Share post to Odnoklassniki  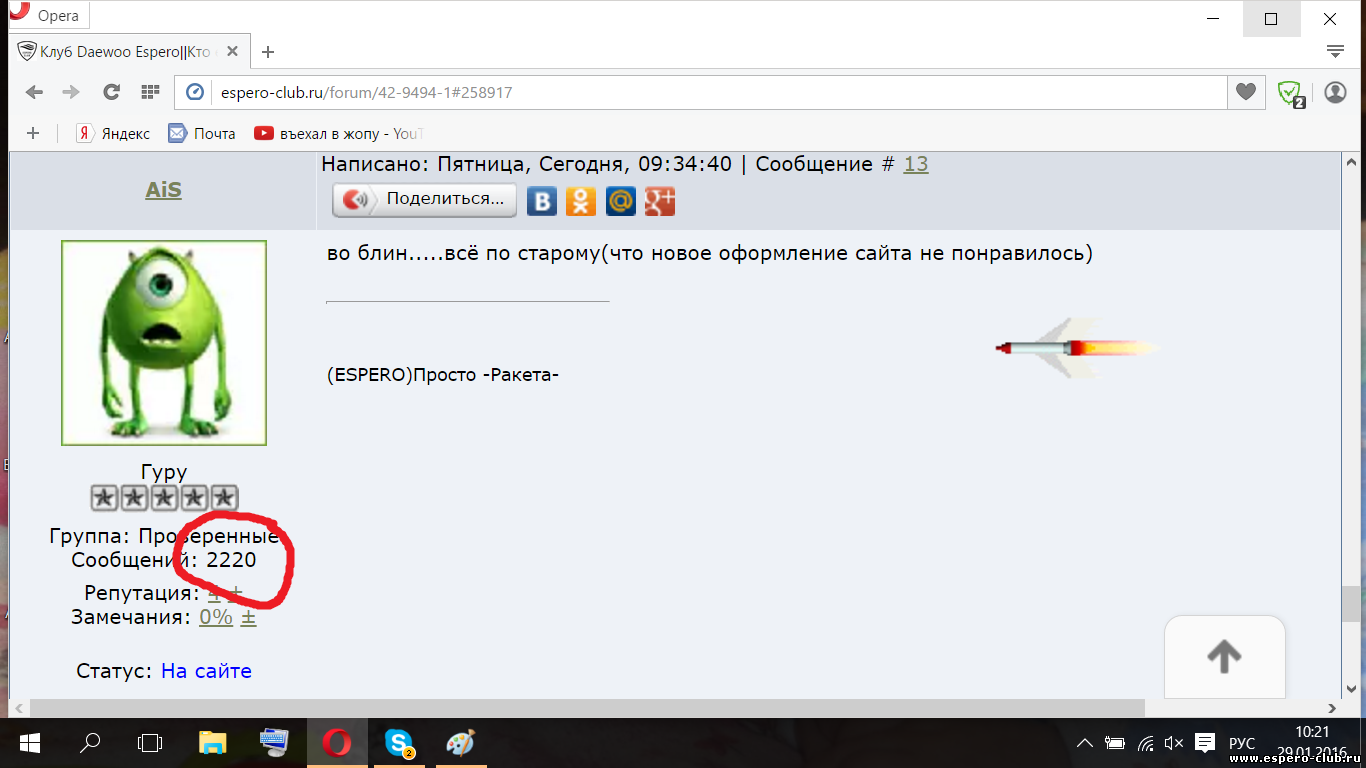click(x=581, y=201)
